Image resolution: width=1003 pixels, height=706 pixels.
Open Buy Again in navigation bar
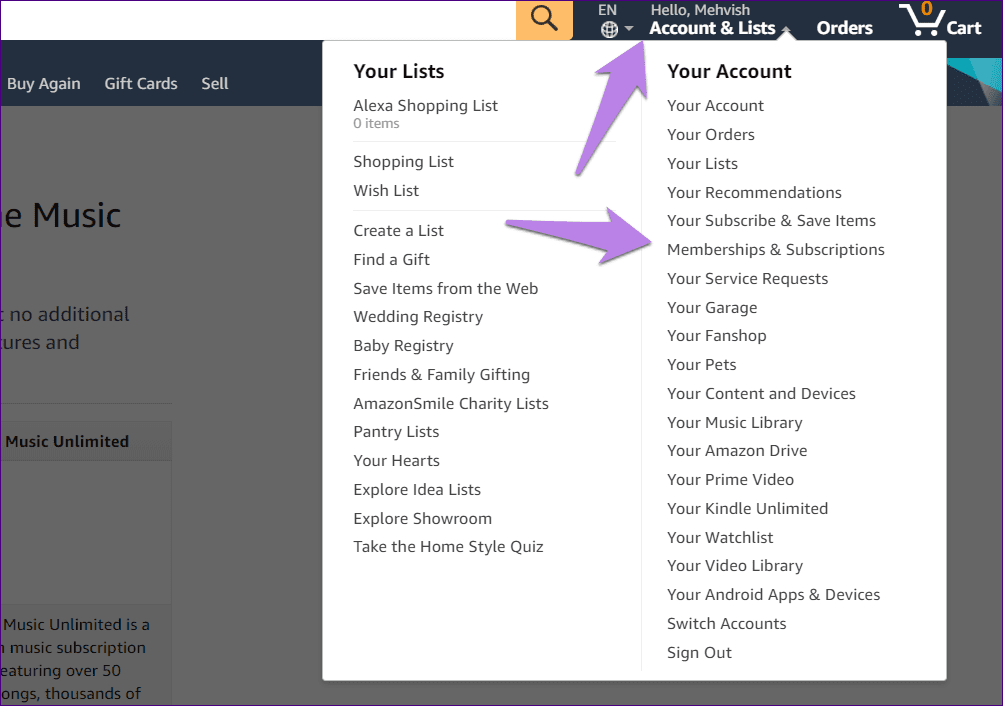coord(43,84)
